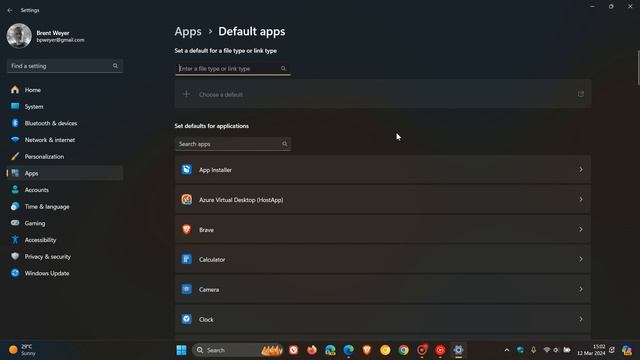Click the magnifier icon in Find a setting box
This screenshot has height=360, width=640.
click(x=115, y=66)
